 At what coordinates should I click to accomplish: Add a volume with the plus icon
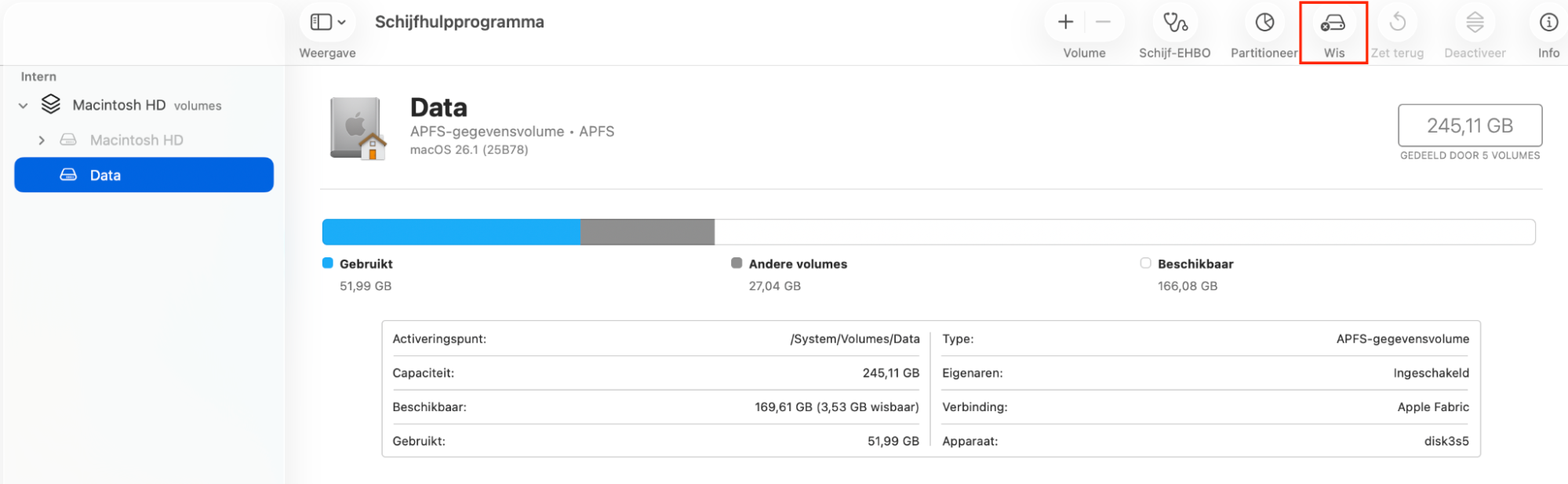pos(1065,23)
